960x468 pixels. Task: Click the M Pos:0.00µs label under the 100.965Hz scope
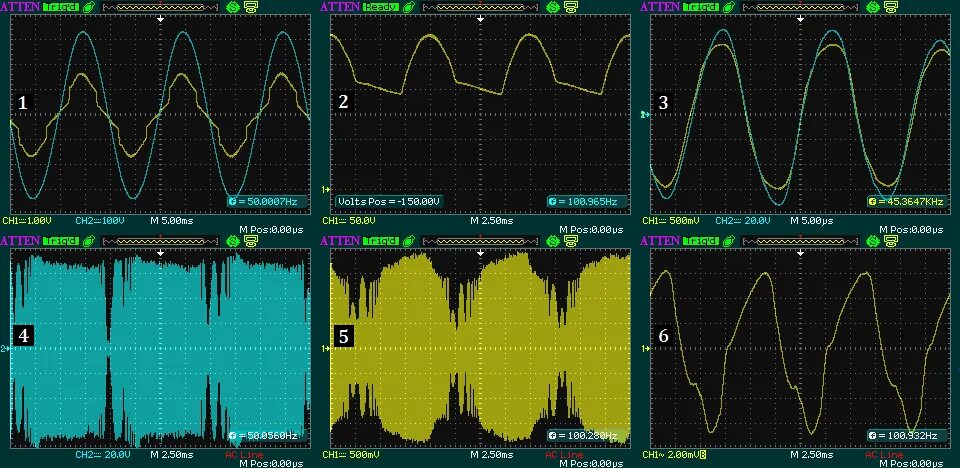(x=591, y=229)
